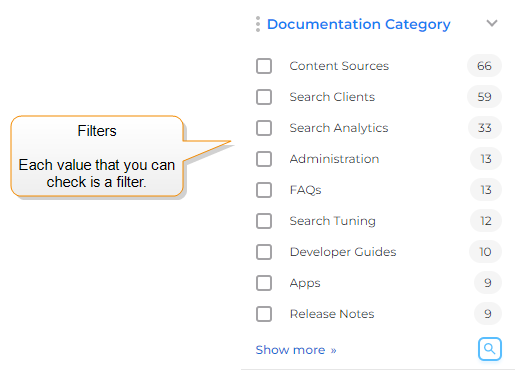The image size is (515, 370).
Task: Select the FAQs checkbox
Action: (264, 190)
